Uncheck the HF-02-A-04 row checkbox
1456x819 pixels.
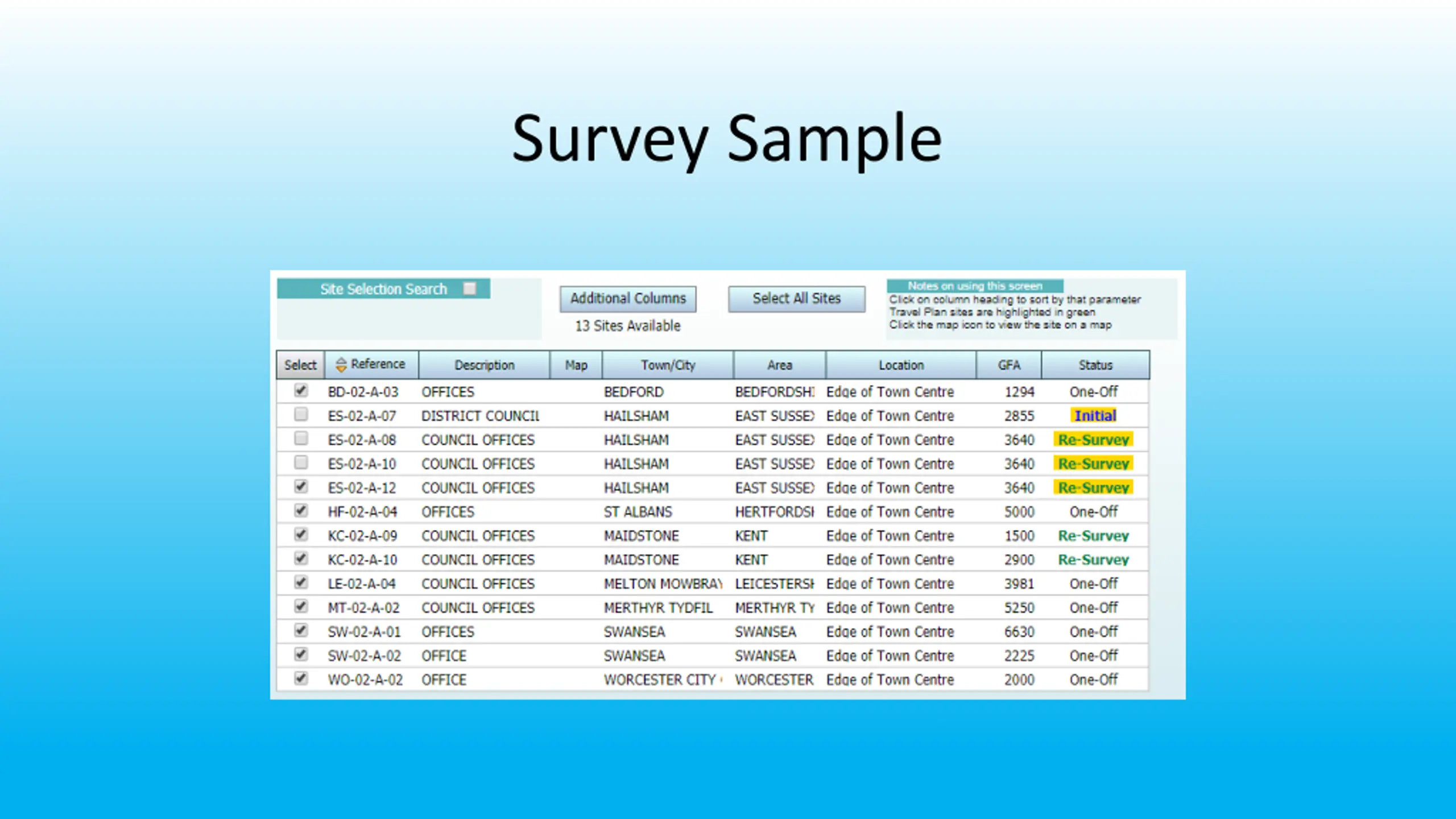(301, 510)
